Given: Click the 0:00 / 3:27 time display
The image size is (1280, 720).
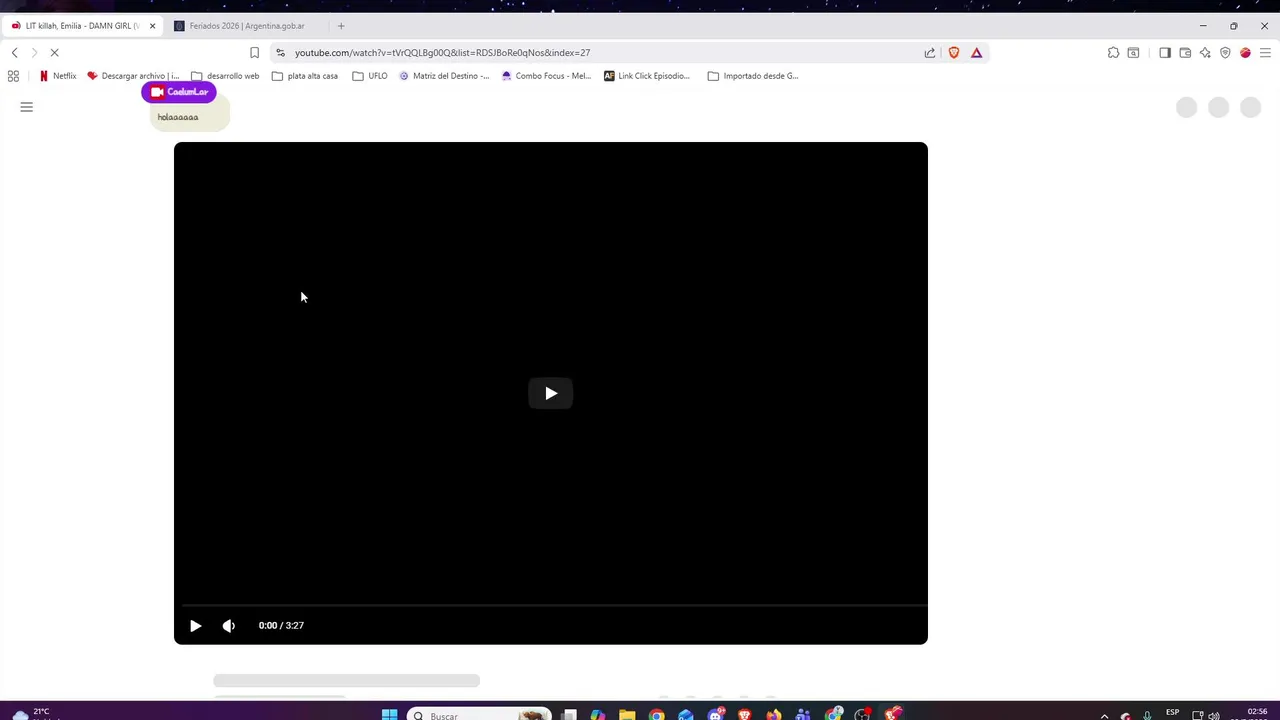Looking at the screenshot, I should click(x=281, y=626).
